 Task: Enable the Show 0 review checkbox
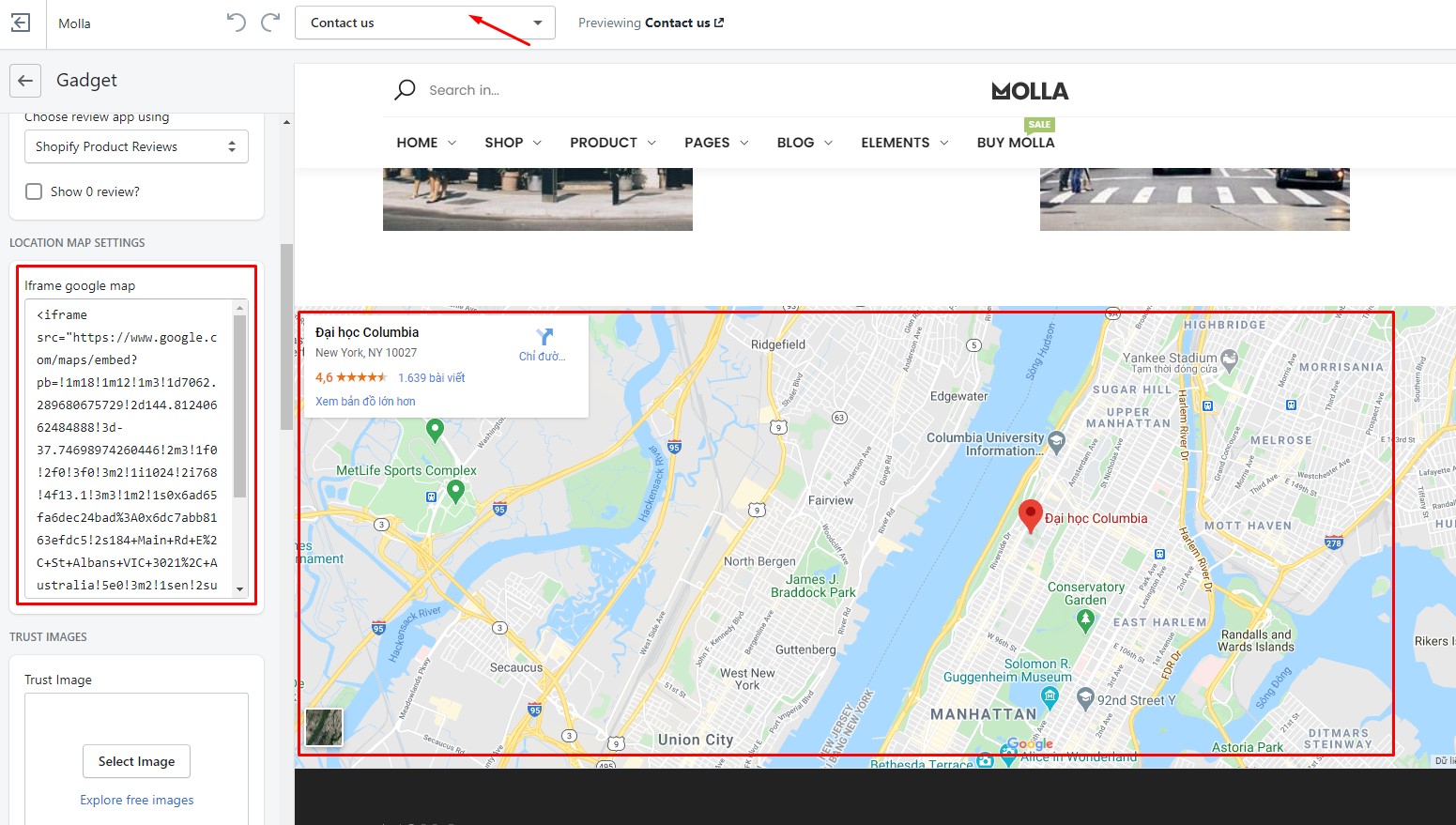click(34, 191)
